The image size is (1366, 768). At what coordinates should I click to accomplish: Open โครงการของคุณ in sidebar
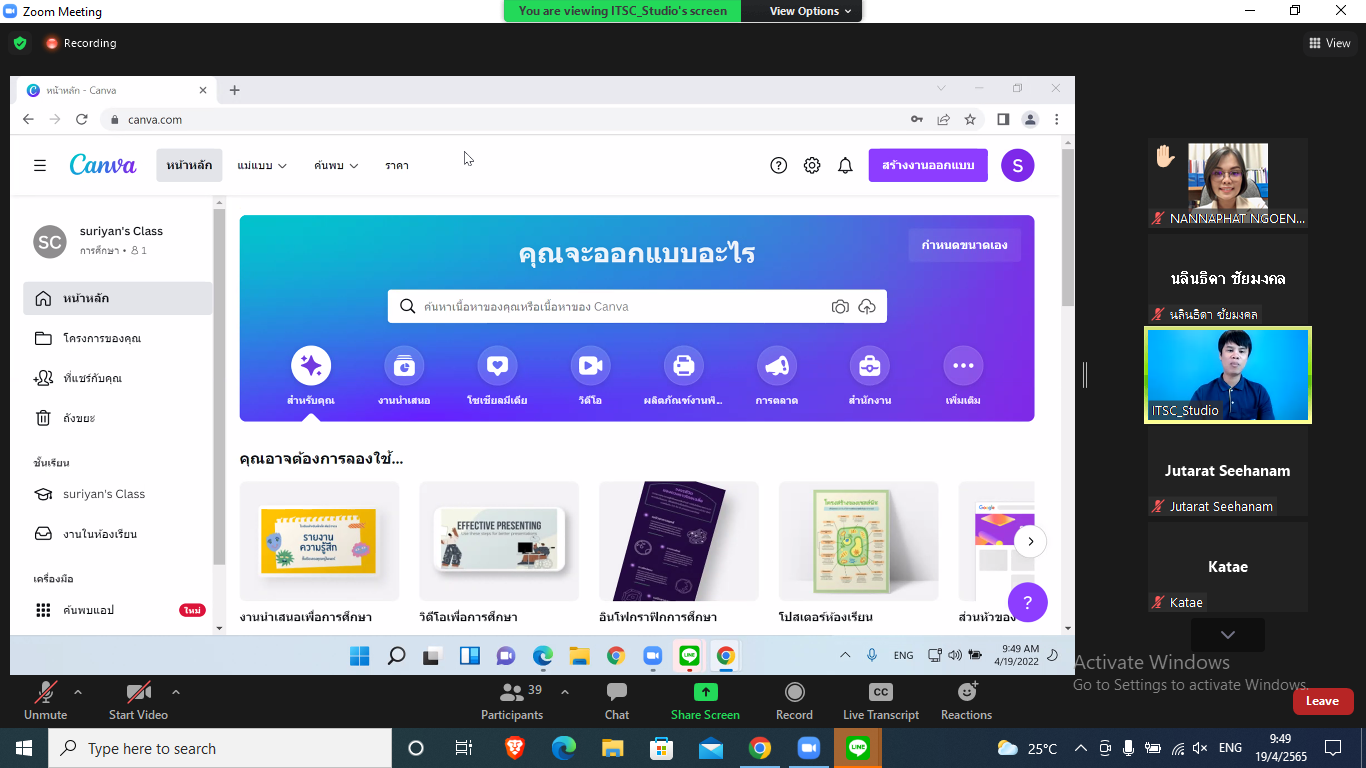pos(118,338)
